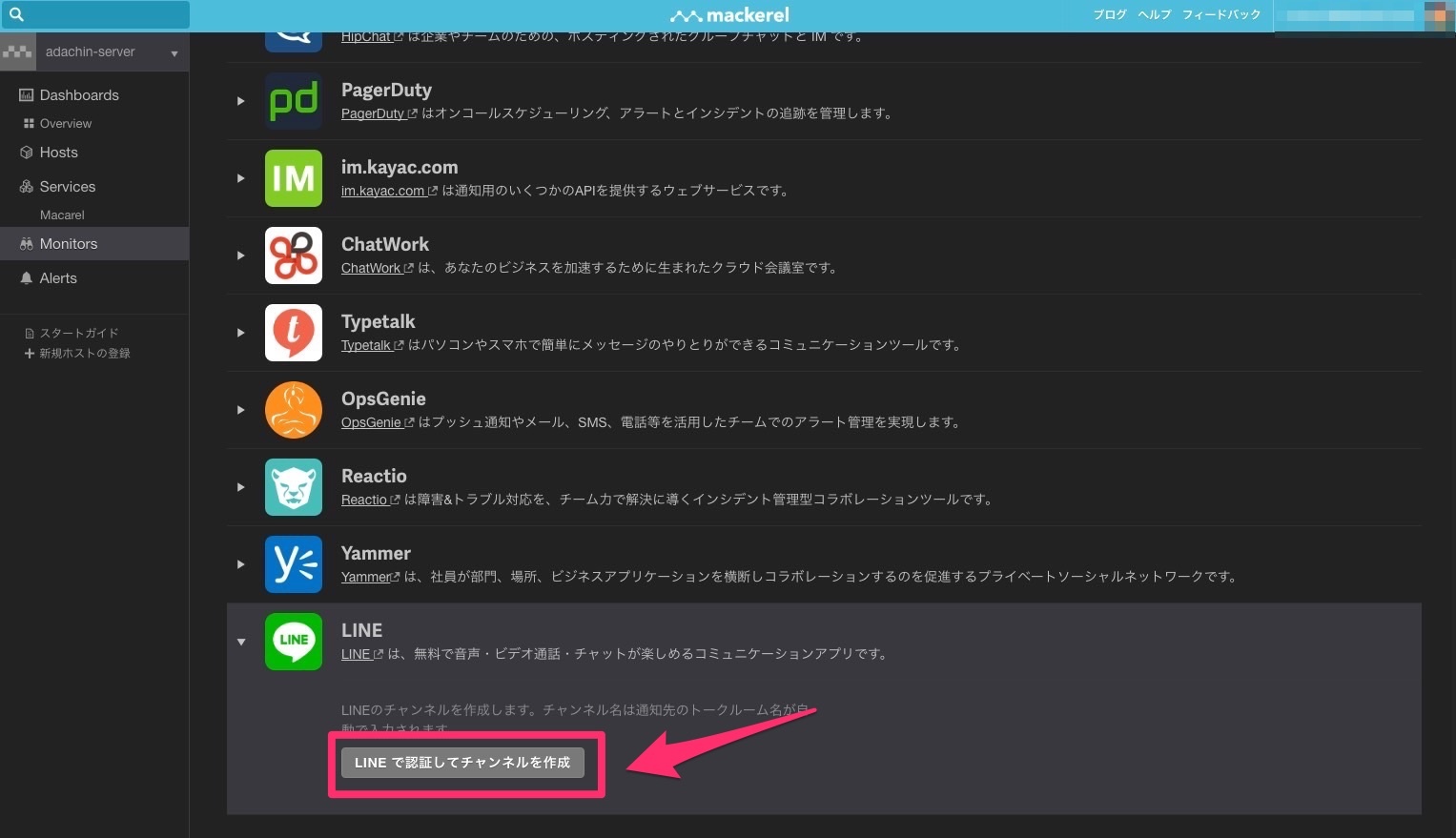Image resolution: width=1456 pixels, height=838 pixels.
Task: Expand the PagerDuty integration row
Action: point(240,101)
